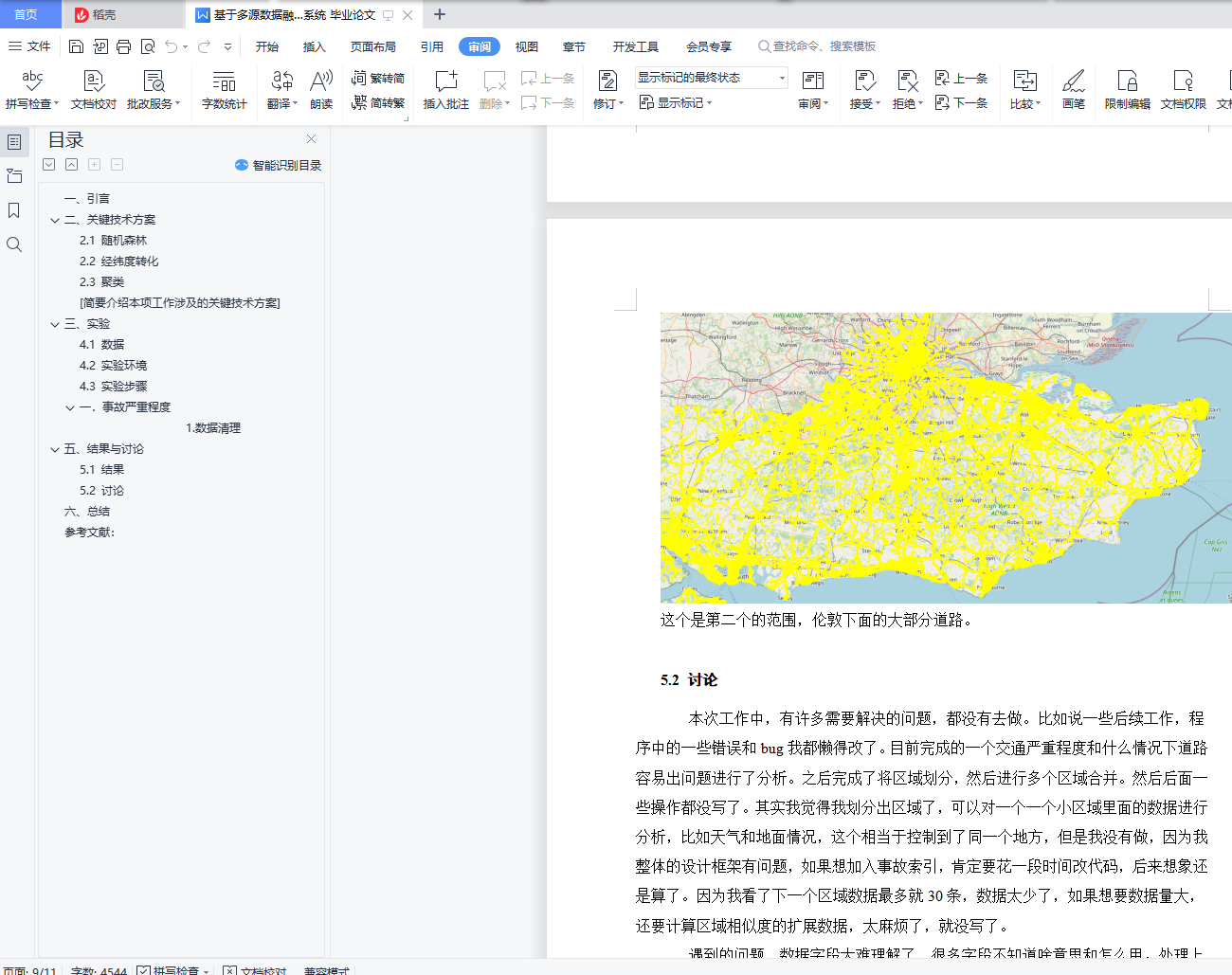Open 朗读 read-aloud tool
The image size is (1232, 975).
pyautogui.click(x=321, y=89)
